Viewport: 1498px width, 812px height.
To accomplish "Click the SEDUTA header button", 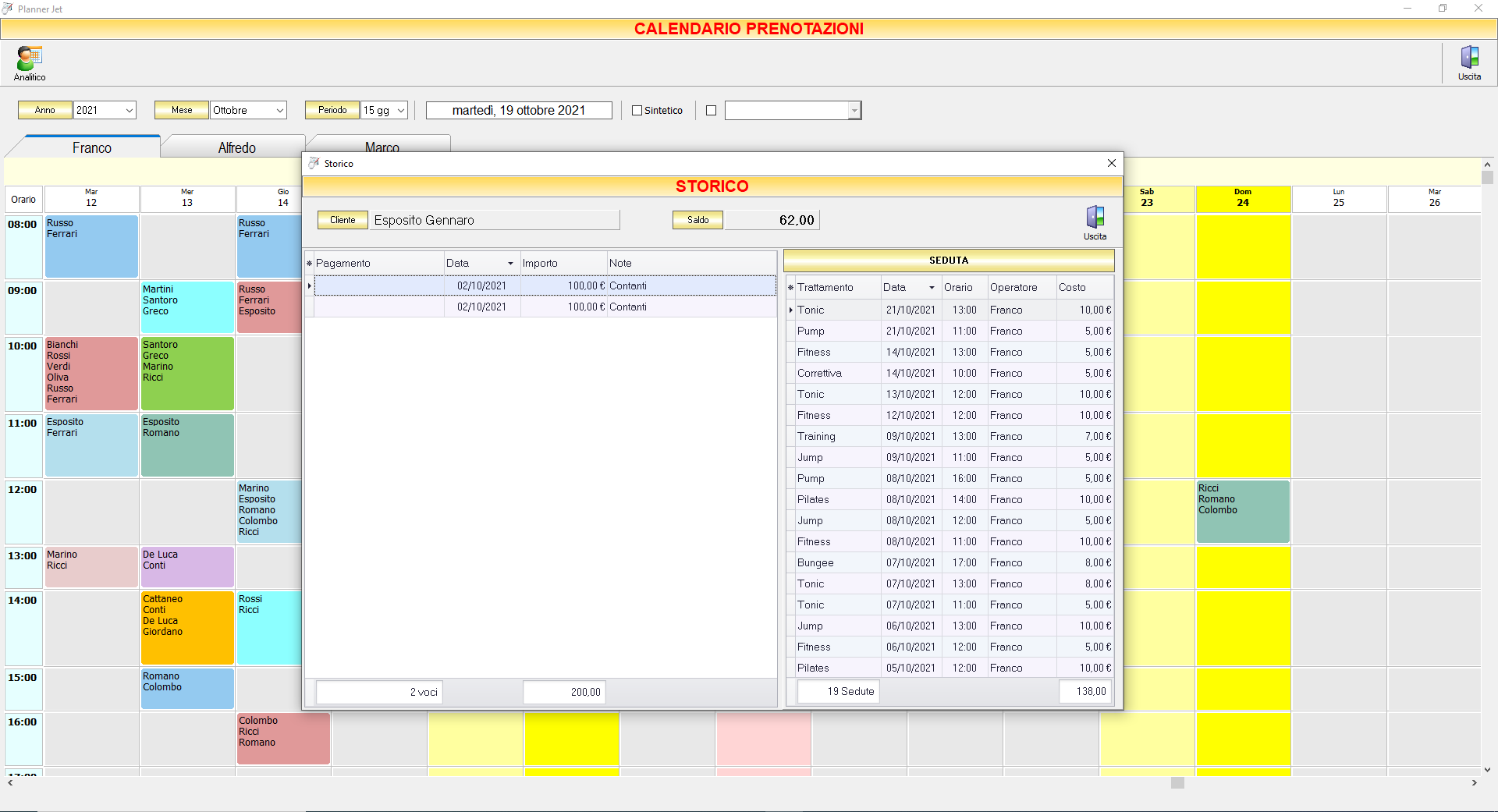I will (x=949, y=261).
